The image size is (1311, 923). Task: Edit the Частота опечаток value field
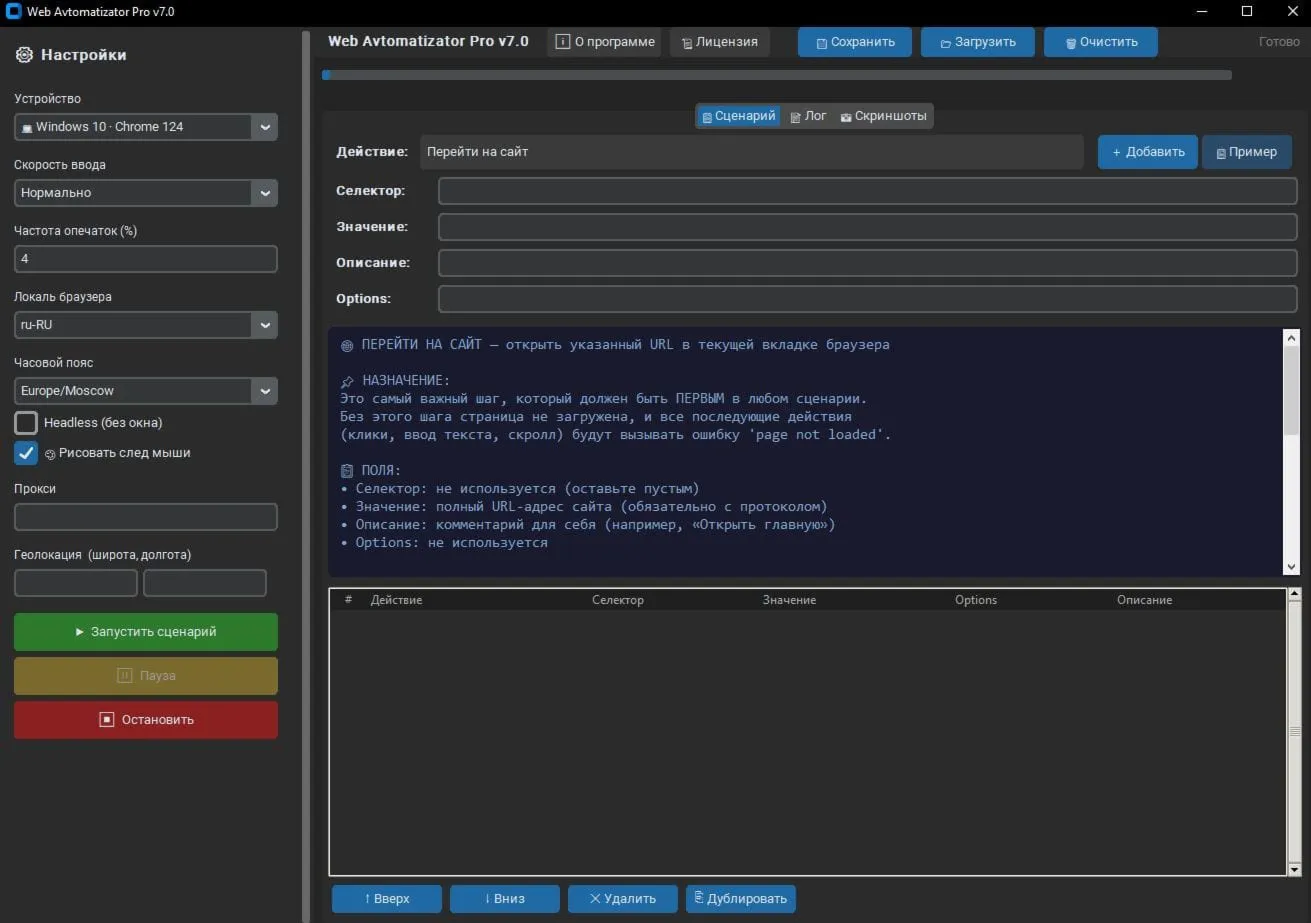146,259
